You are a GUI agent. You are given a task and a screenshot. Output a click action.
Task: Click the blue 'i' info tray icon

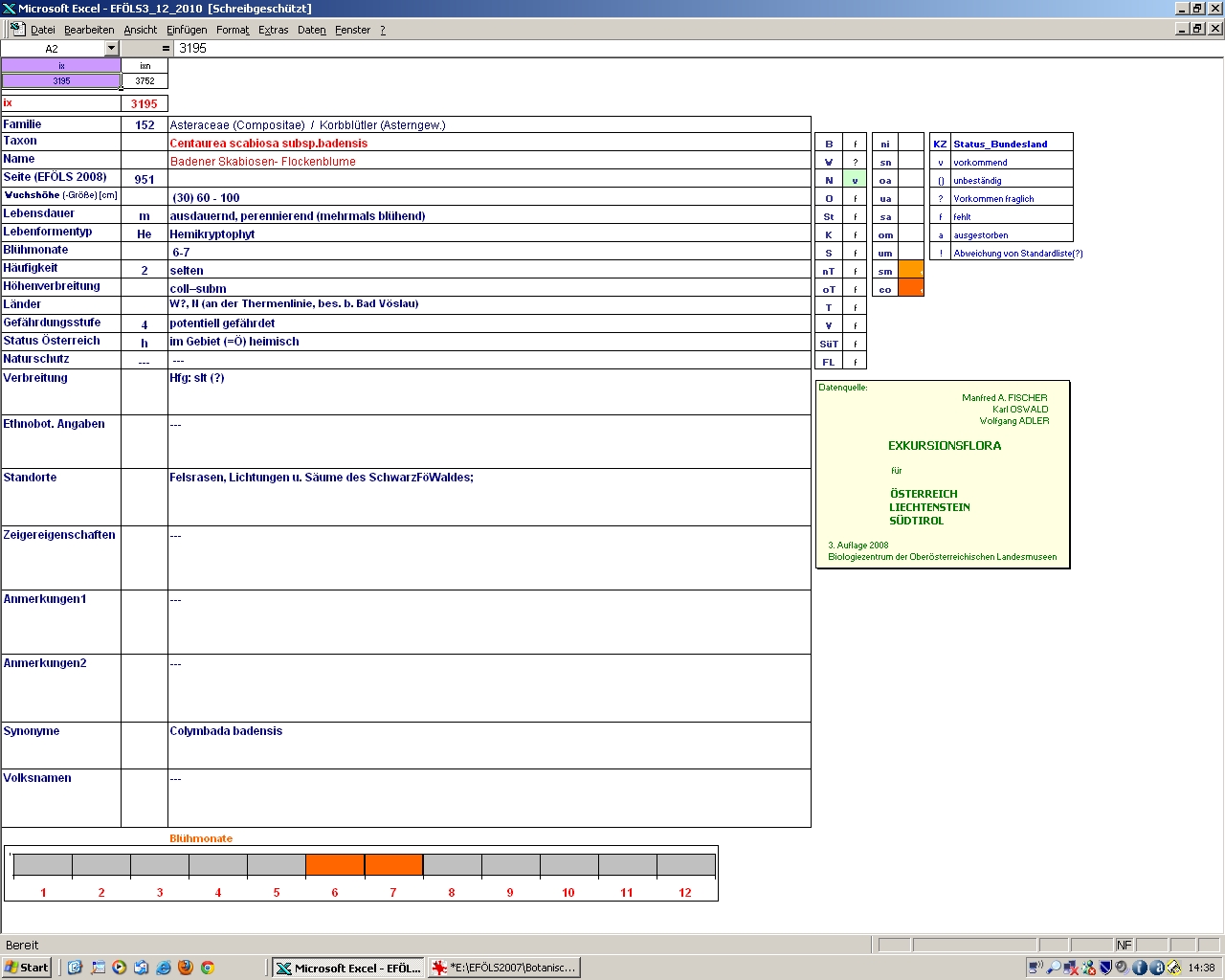1140,968
